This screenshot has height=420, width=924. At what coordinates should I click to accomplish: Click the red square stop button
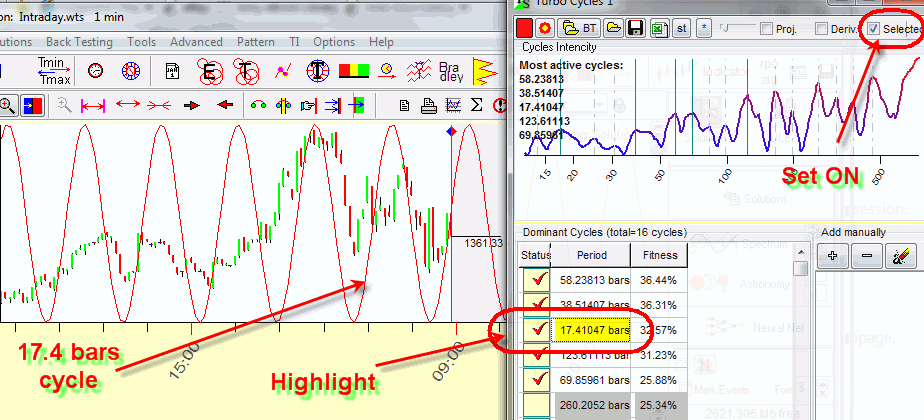[x=524, y=28]
